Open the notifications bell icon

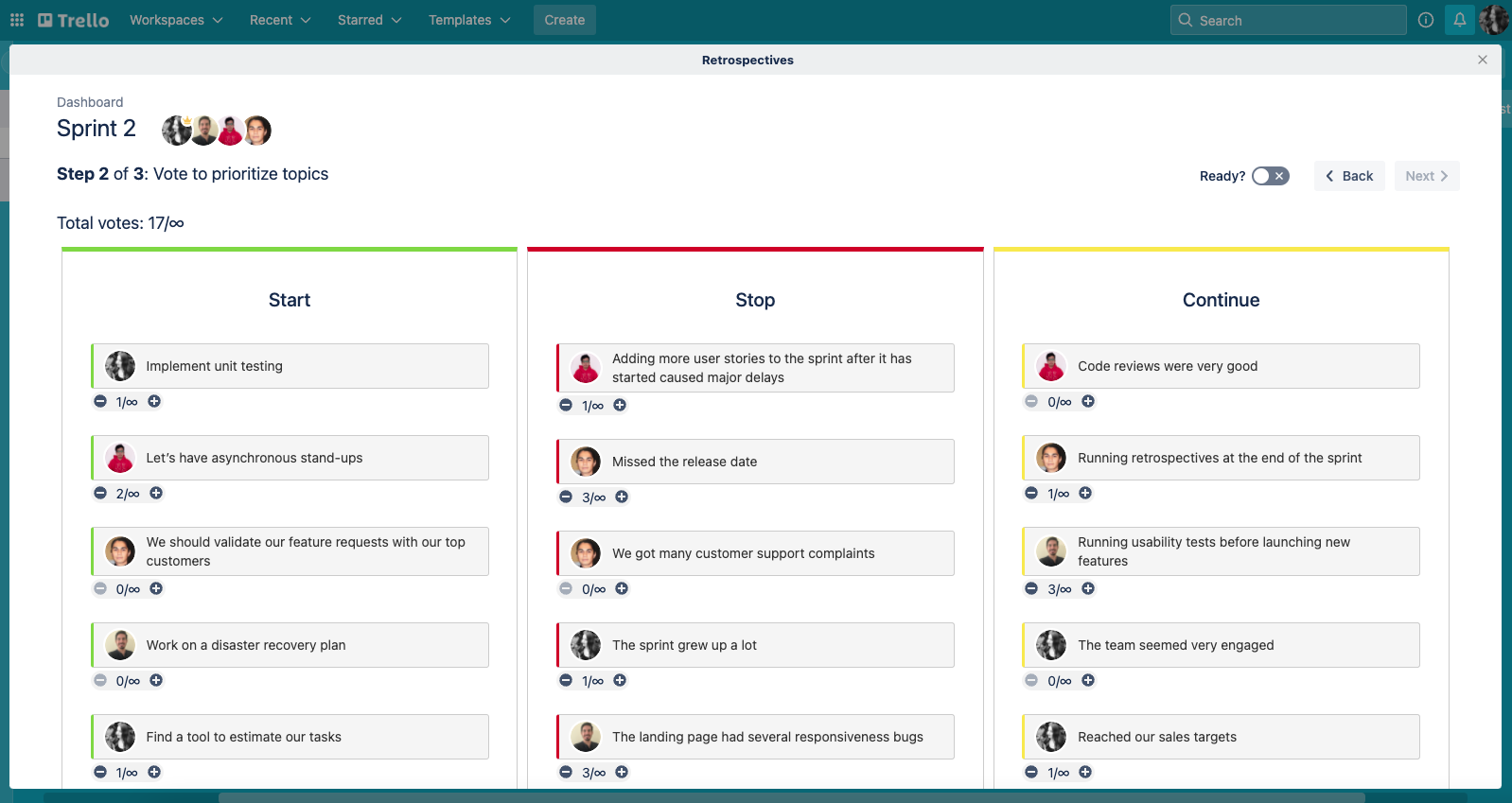1459,20
